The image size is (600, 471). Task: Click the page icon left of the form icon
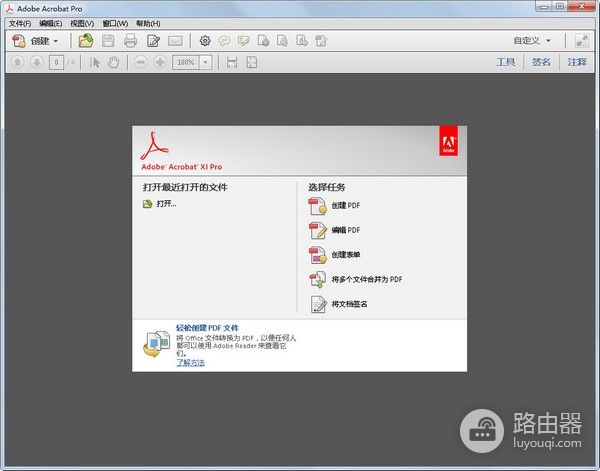[302, 41]
